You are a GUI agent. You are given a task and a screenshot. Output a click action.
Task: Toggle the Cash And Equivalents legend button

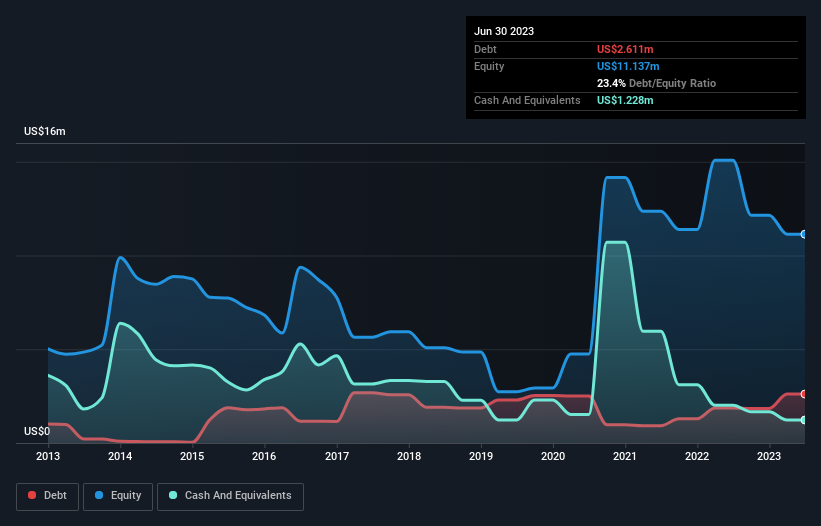(x=230, y=496)
